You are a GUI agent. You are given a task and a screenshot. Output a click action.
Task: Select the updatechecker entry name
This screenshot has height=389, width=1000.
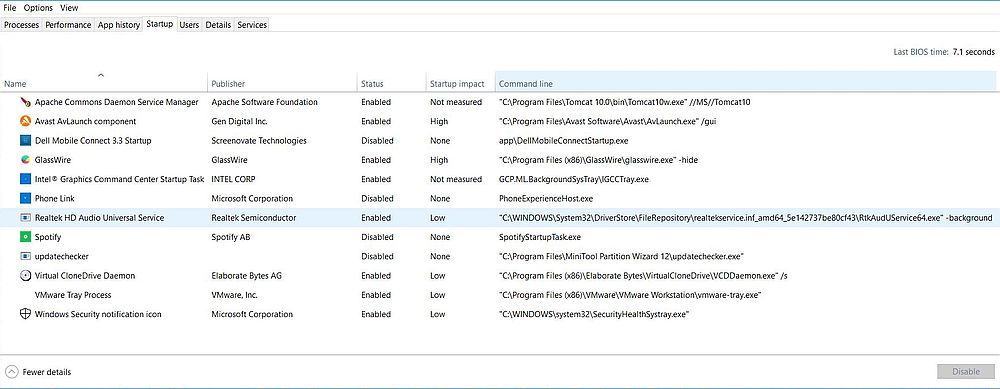(61, 256)
